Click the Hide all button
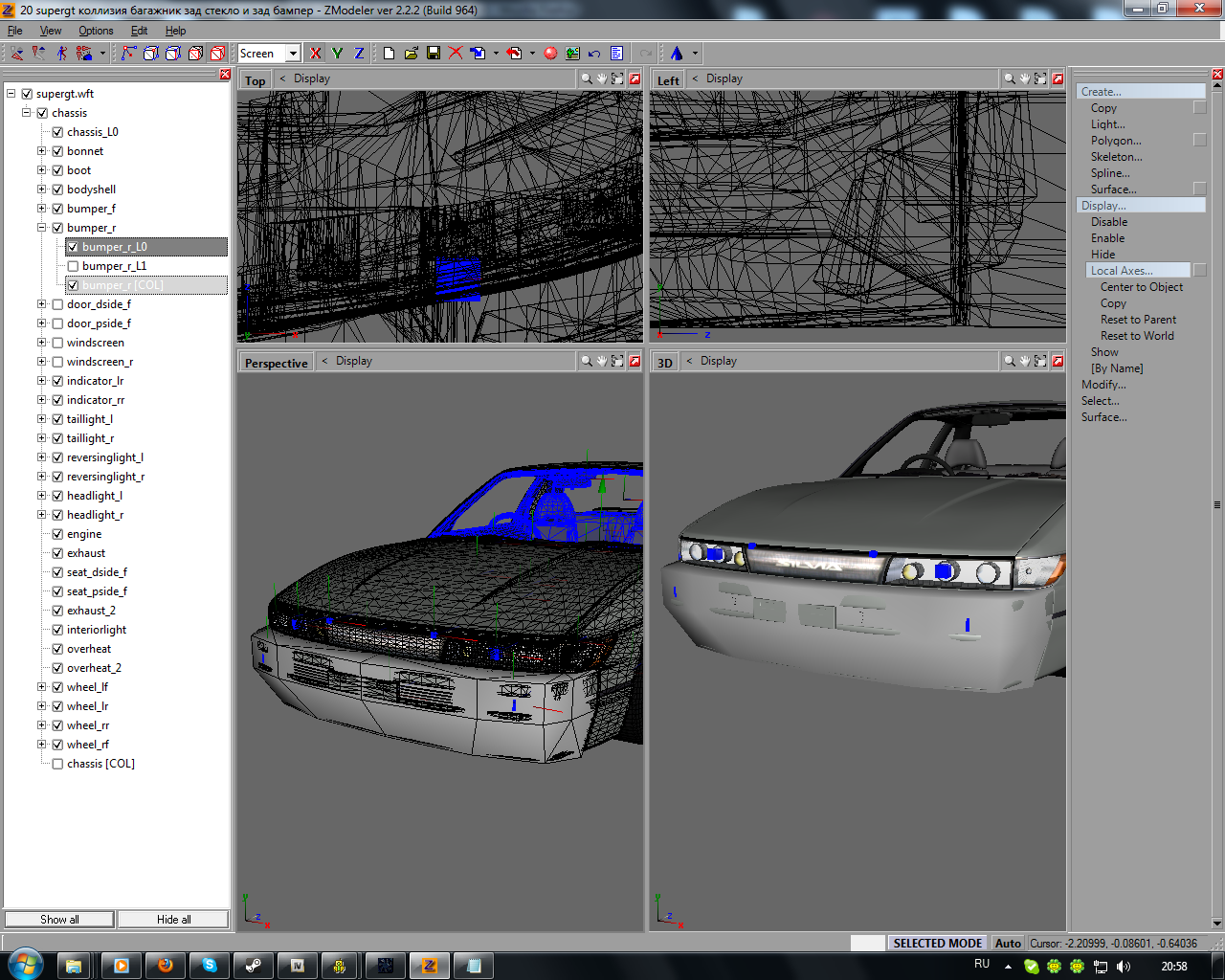1225x980 pixels. pyautogui.click(x=173, y=919)
